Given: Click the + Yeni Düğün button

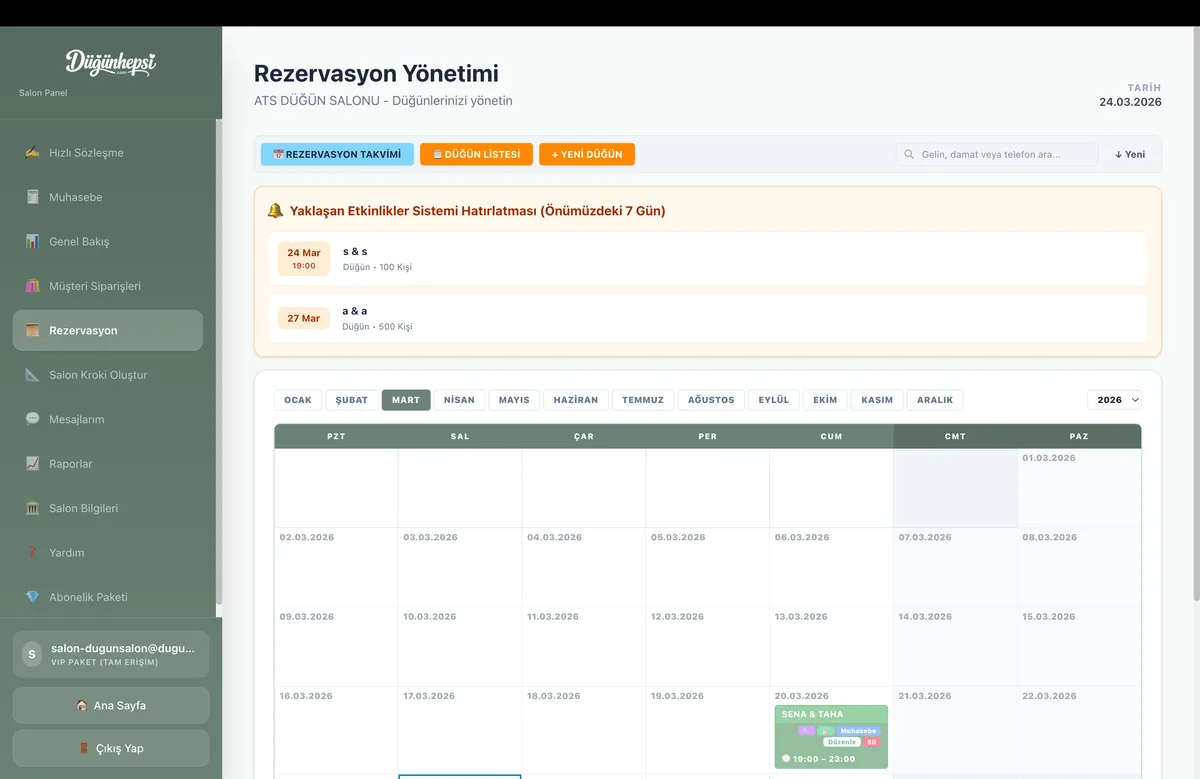Looking at the screenshot, I should [x=587, y=155].
